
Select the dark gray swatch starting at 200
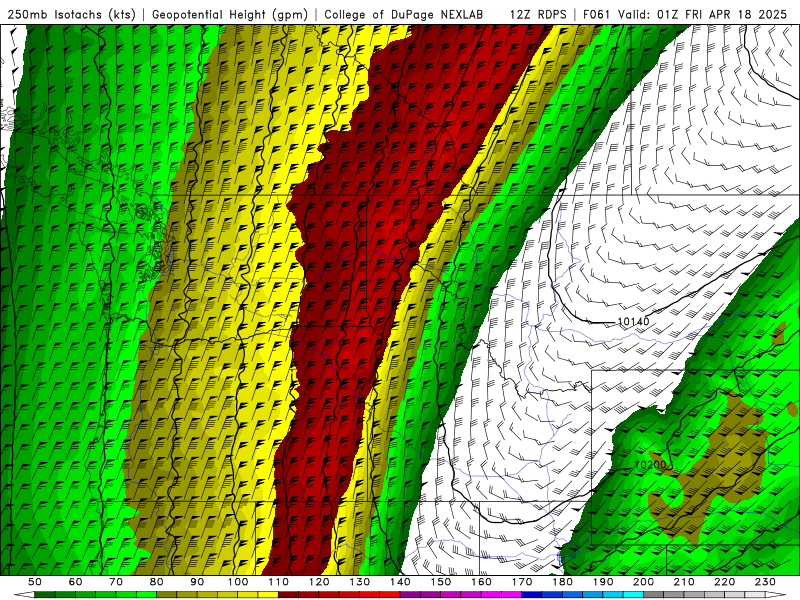pyautogui.click(x=654, y=595)
